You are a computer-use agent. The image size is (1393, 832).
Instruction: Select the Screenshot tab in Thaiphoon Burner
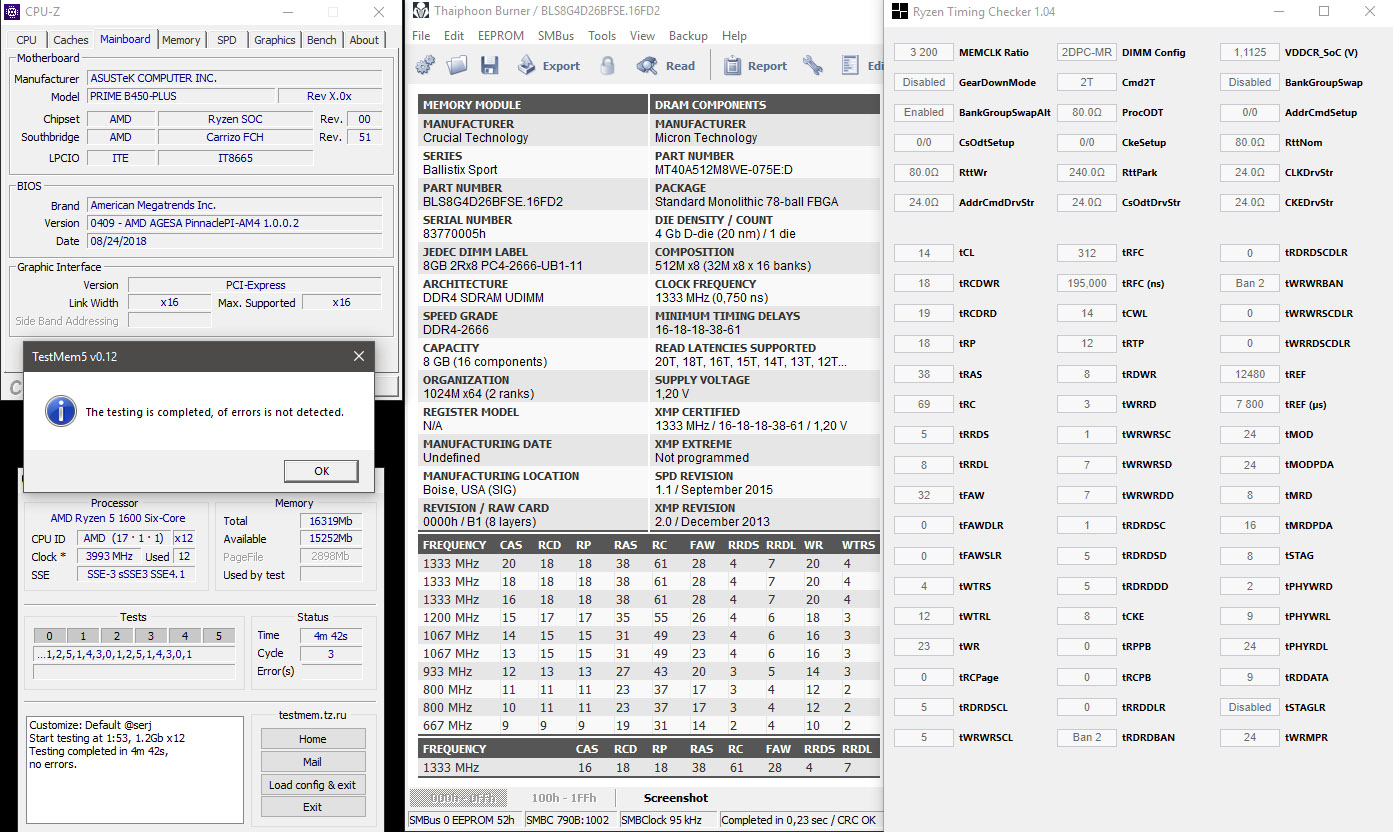click(x=676, y=798)
